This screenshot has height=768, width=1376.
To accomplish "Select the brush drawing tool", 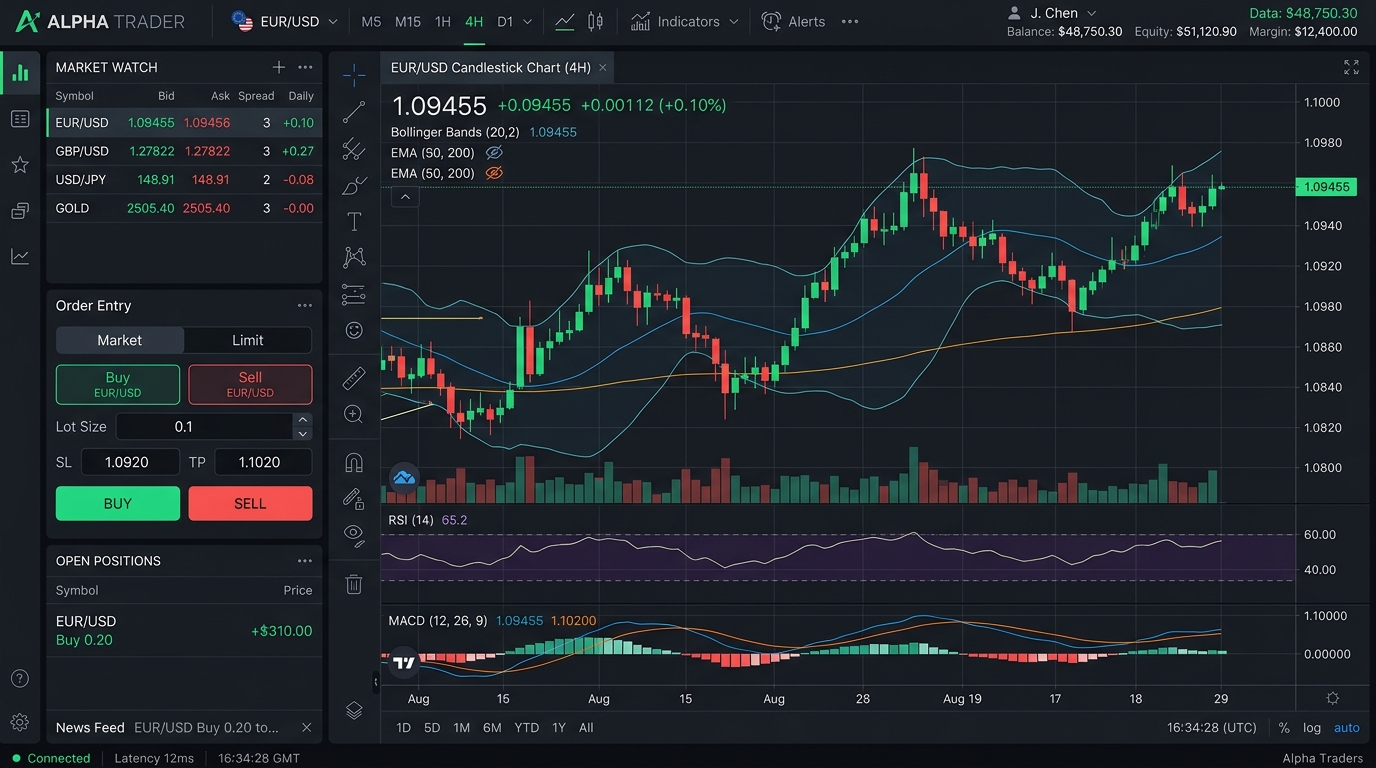I will tap(354, 185).
